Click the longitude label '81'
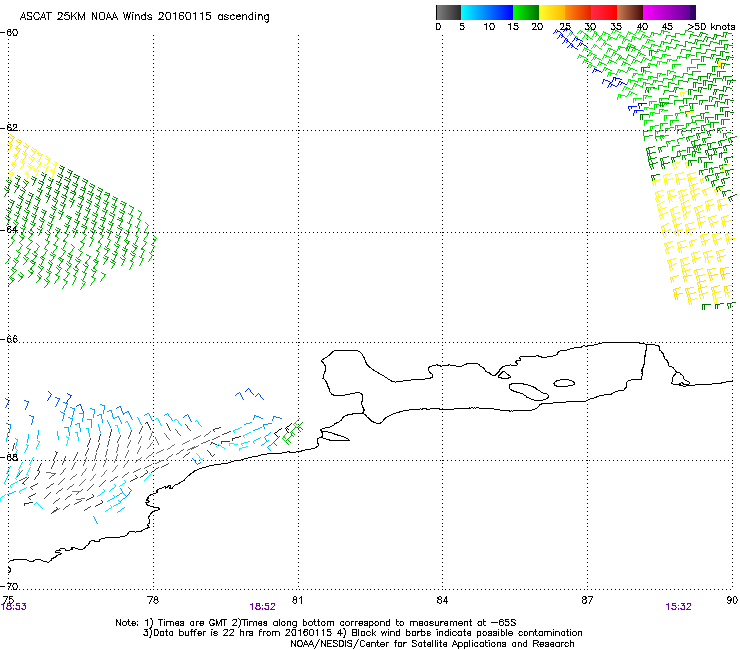 pyautogui.click(x=297, y=600)
